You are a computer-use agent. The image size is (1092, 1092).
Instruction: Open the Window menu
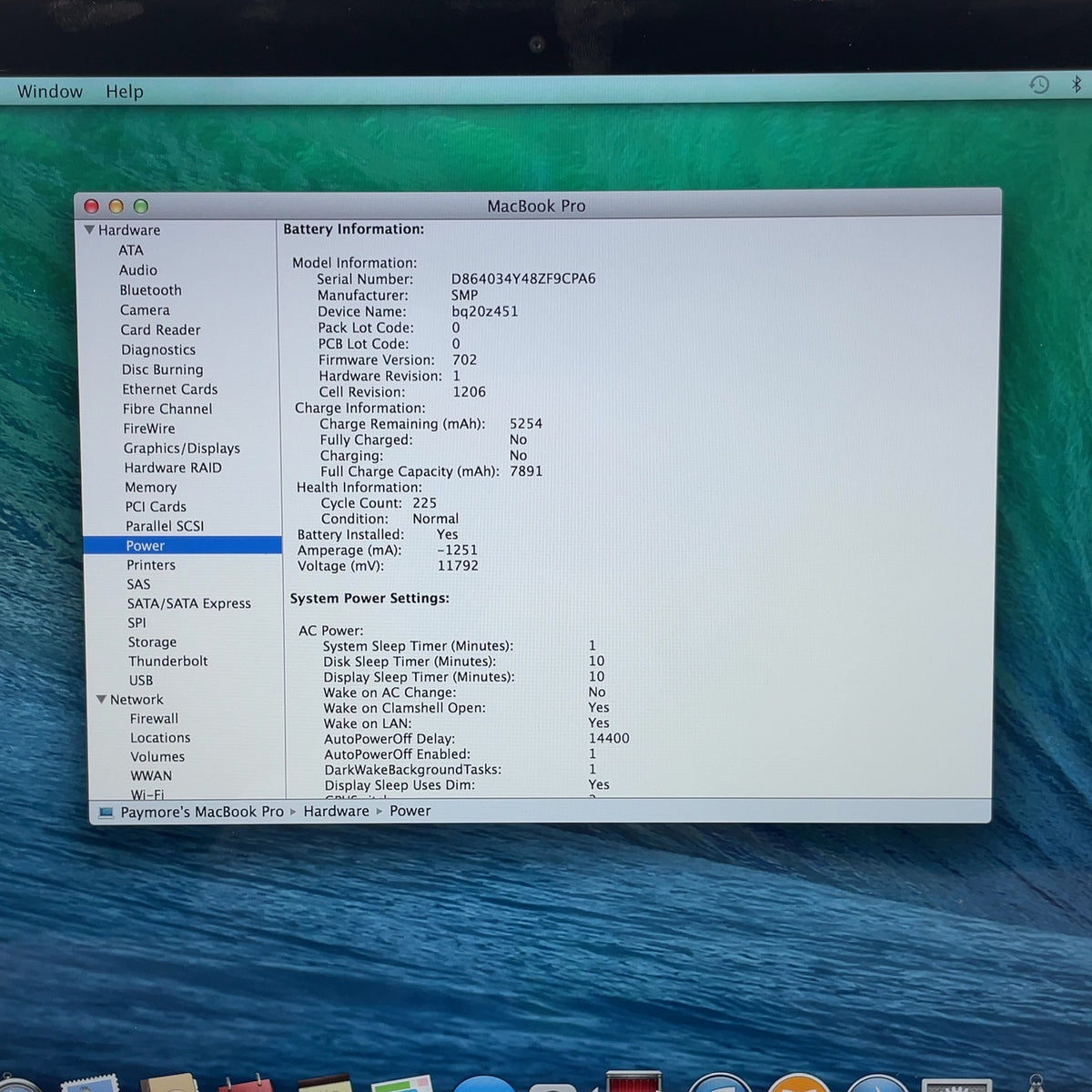click(x=50, y=91)
